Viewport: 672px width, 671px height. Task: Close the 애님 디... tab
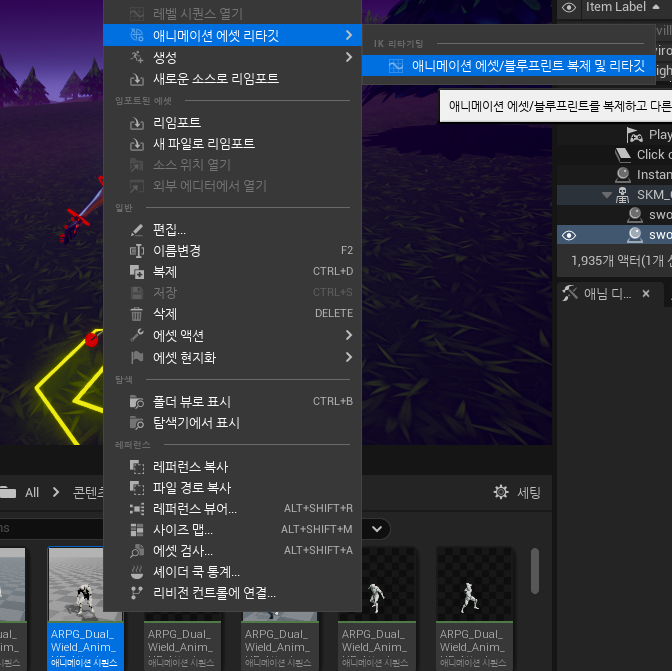coord(646,294)
